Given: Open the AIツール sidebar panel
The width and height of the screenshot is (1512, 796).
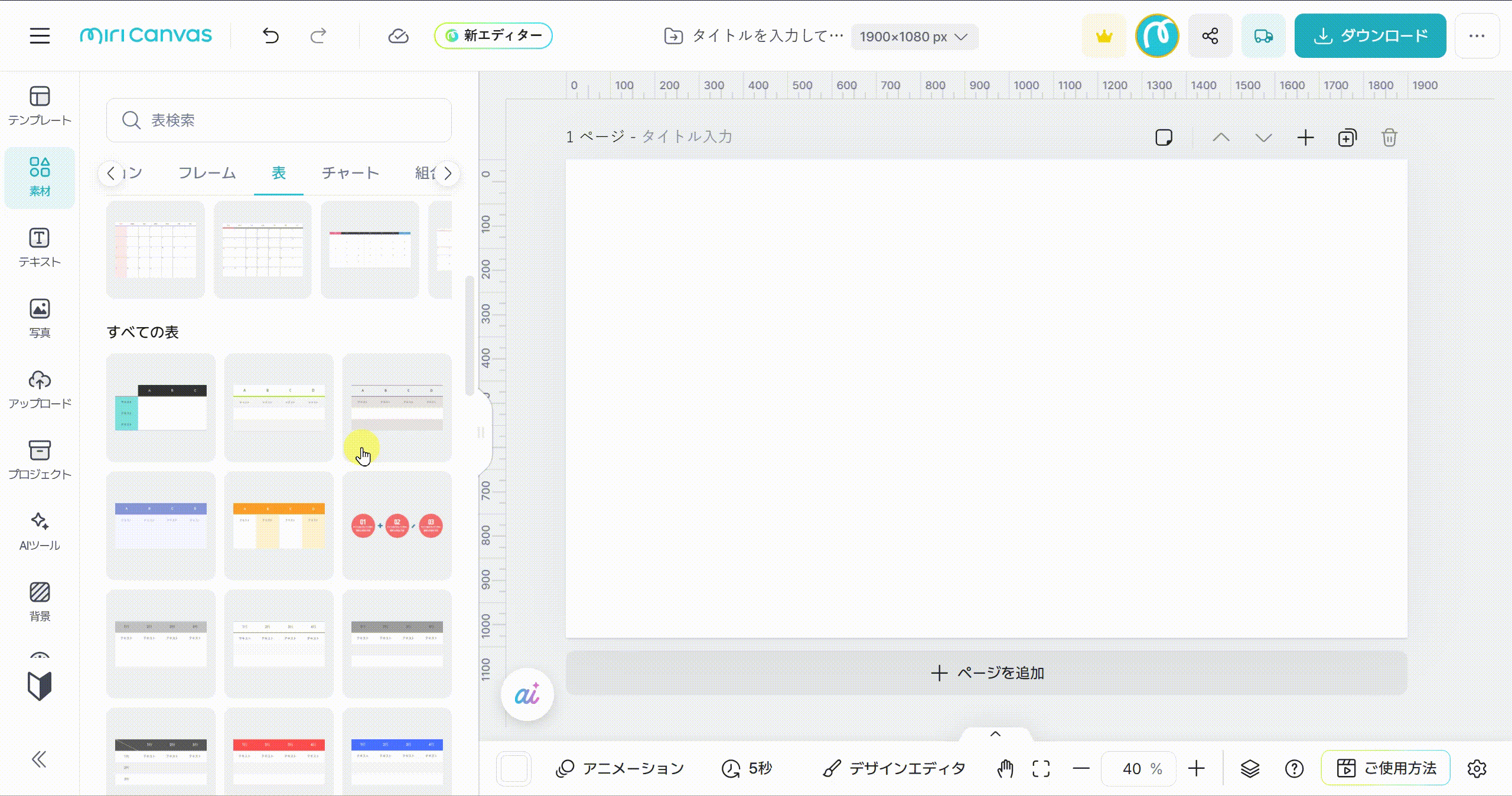Looking at the screenshot, I should coord(40,531).
